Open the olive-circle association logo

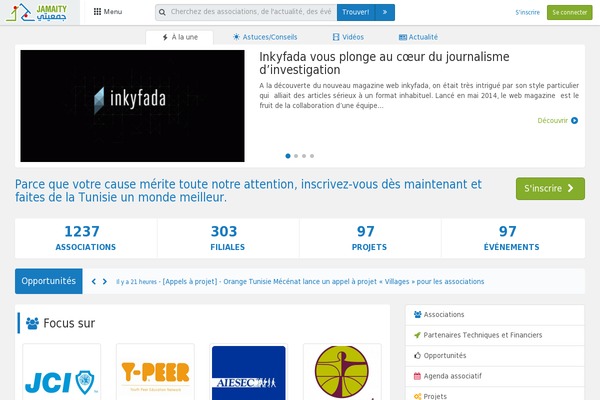pyautogui.click(x=342, y=372)
